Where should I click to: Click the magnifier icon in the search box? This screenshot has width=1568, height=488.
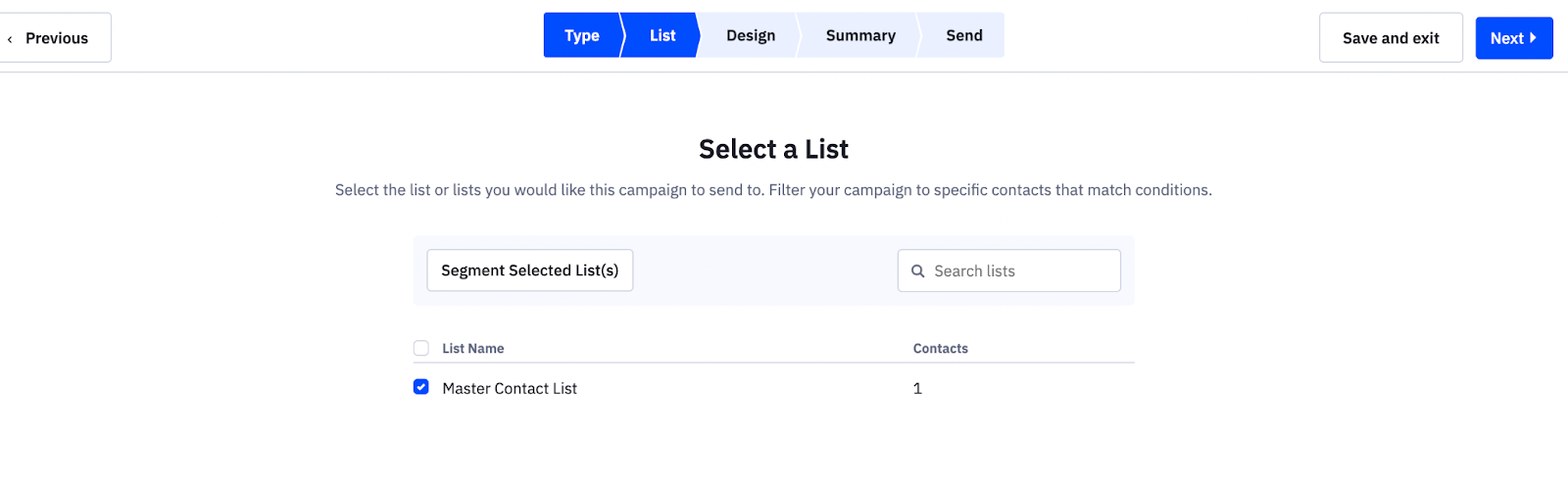tap(918, 271)
